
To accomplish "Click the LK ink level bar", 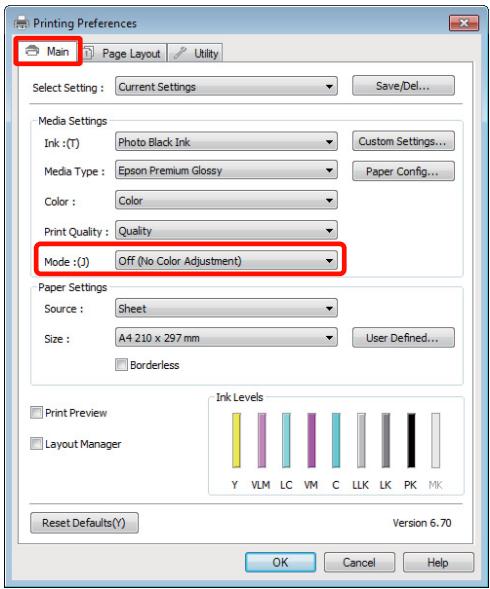I will 386,440.
